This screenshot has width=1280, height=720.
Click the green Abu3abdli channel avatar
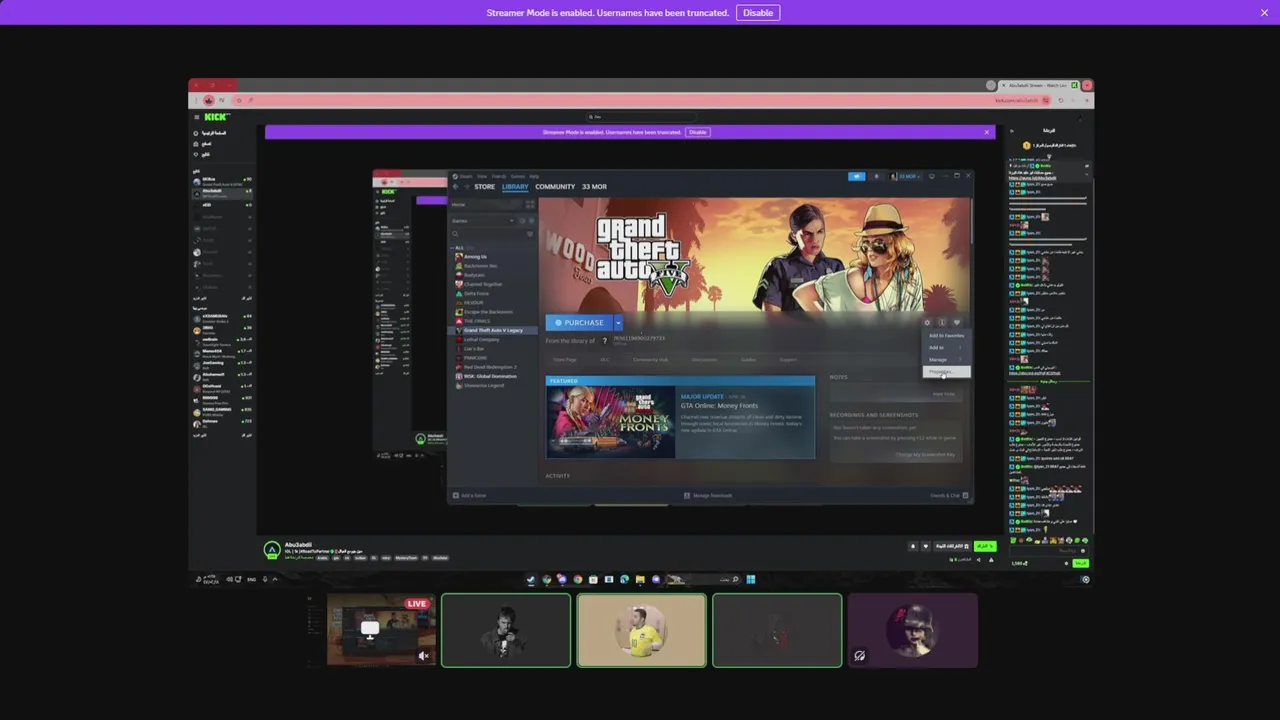(x=272, y=550)
